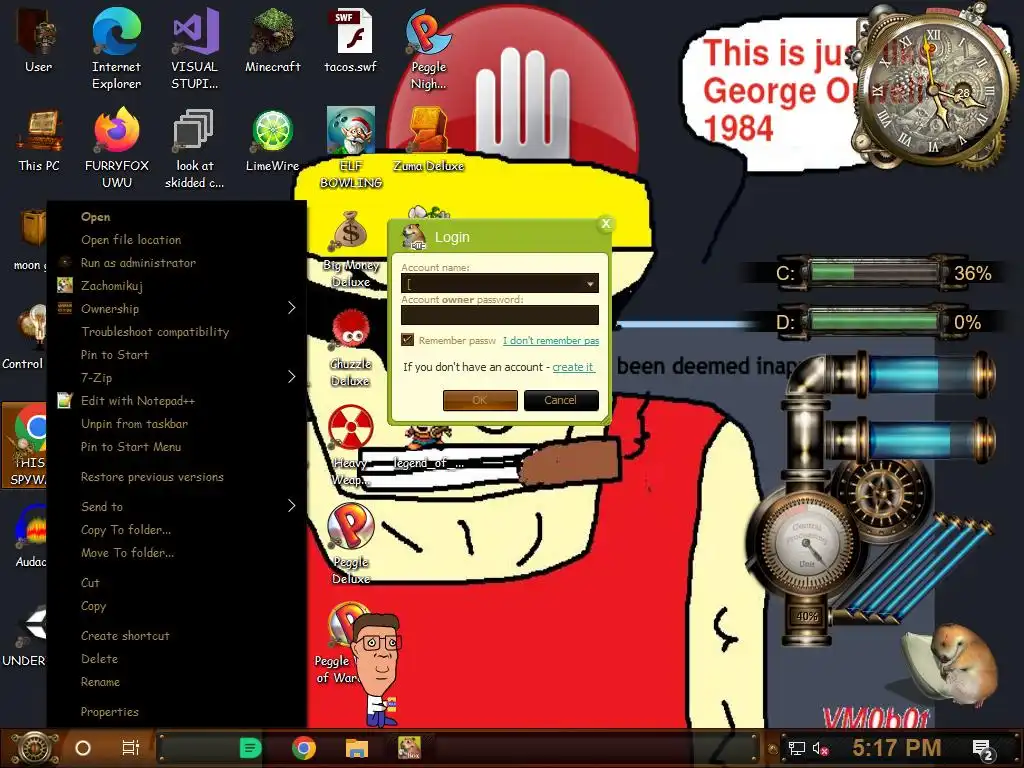The width and height of the screenshot is (1024, 768).
Task: Select the tacos.swf file icon
Action: 351,39
